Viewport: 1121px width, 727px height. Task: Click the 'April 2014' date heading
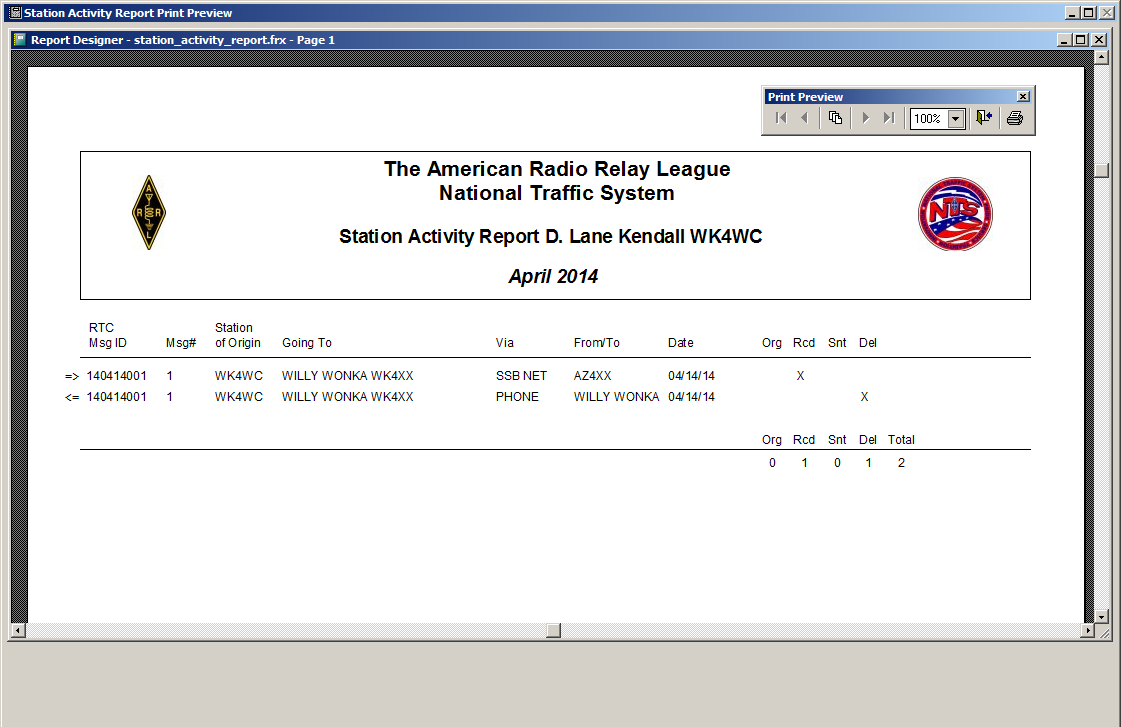coord(553,277)
